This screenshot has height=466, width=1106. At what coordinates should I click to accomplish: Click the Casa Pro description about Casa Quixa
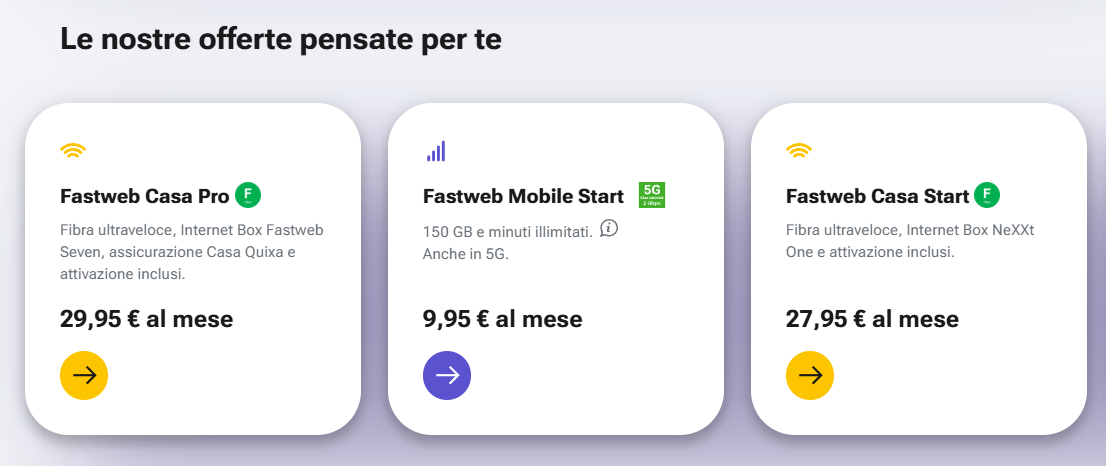191,252
